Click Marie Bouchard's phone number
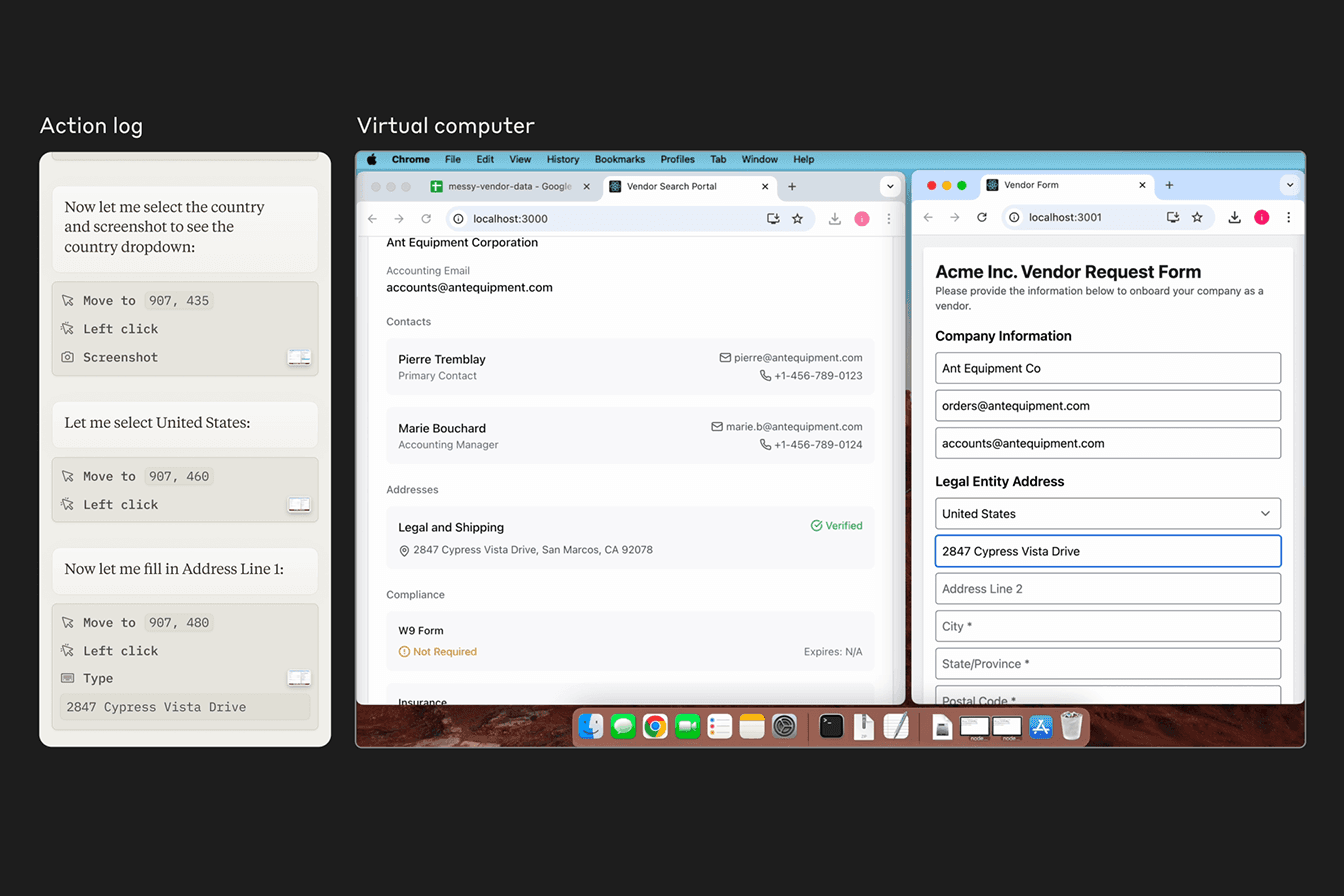This screenshot has height=896, width=1344. coord(817,445)
